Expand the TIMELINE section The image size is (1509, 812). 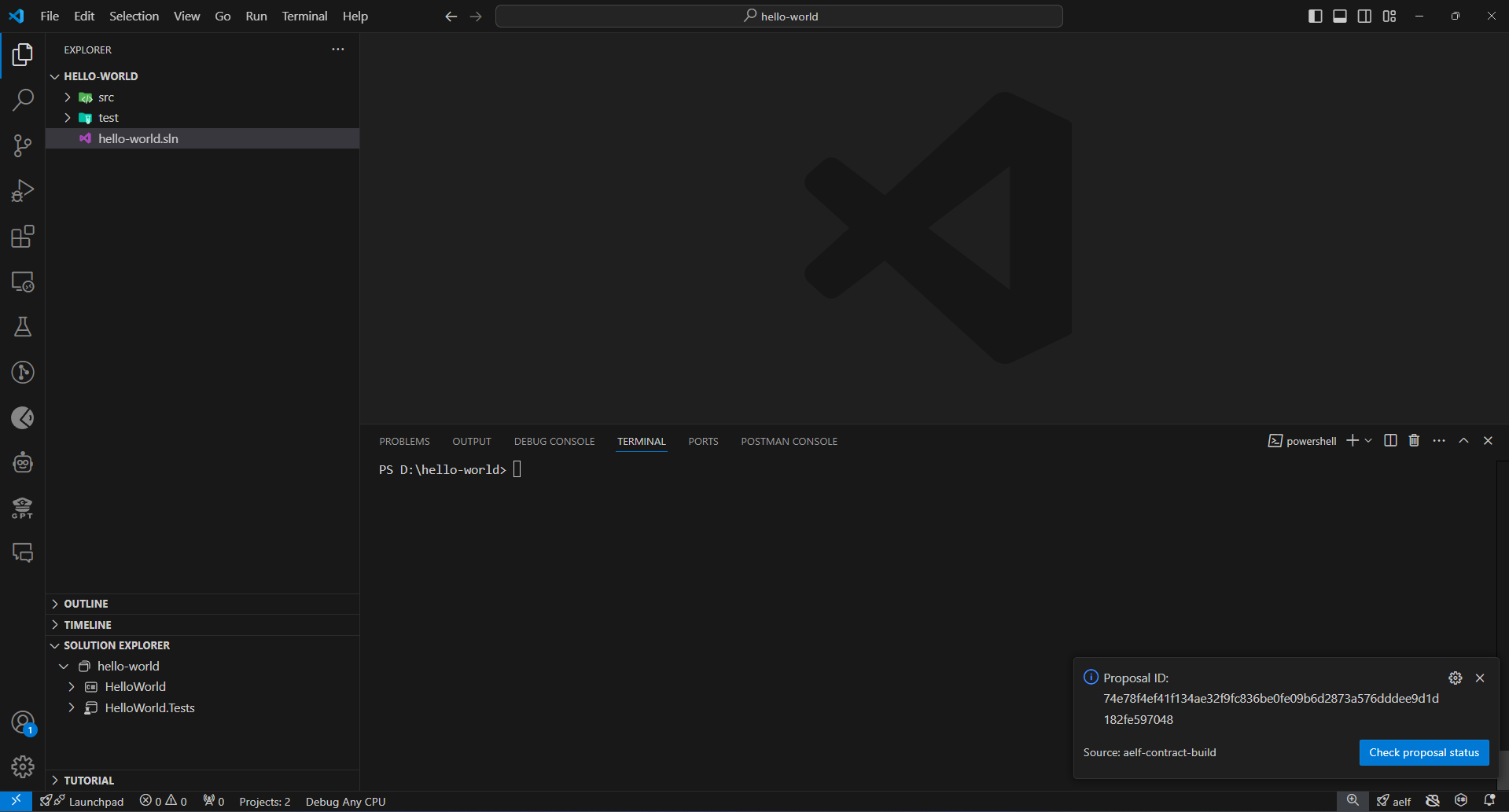click(55, 625)
